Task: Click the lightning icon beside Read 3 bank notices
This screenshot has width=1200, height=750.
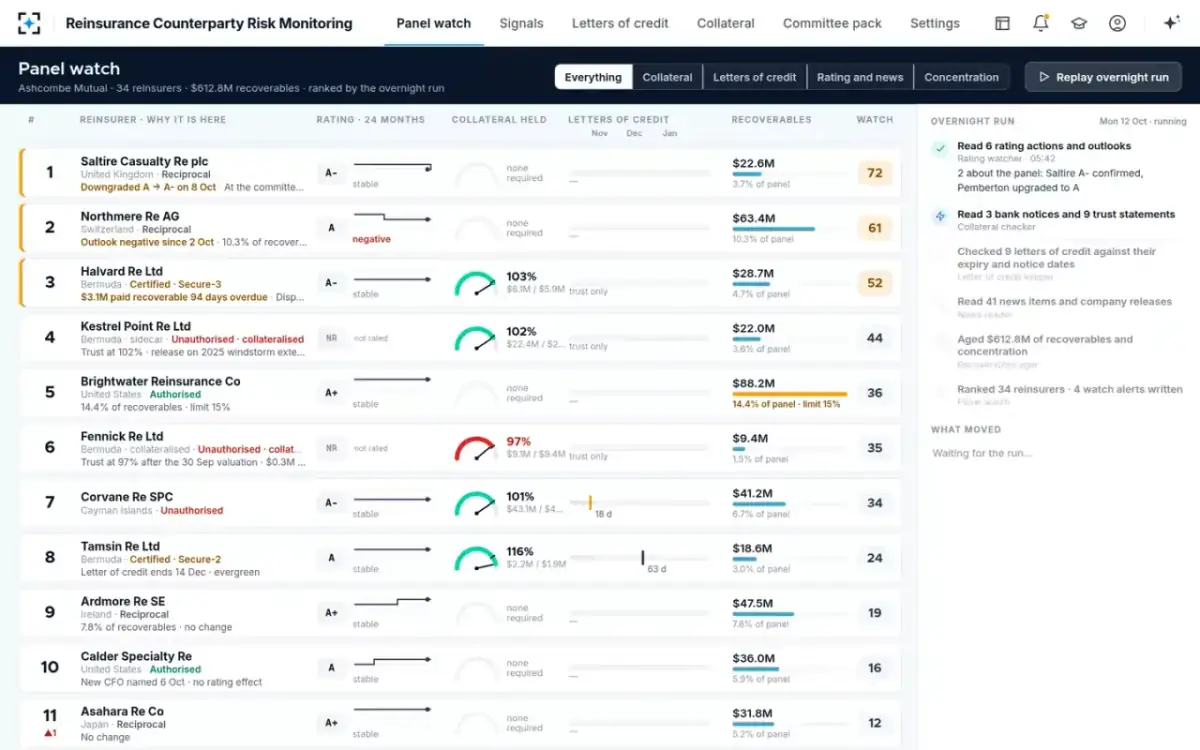Action: [940, 216]
